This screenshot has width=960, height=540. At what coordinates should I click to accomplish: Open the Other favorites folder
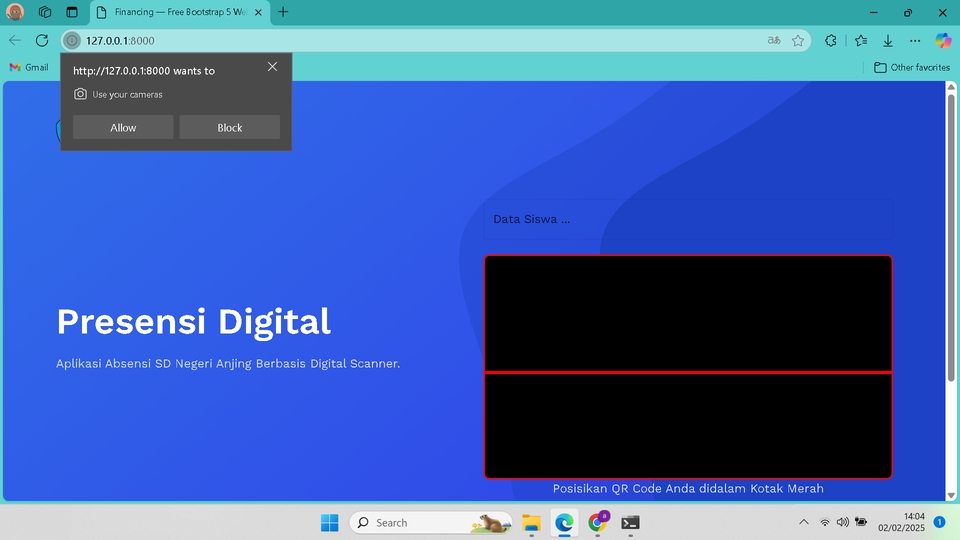912,67
